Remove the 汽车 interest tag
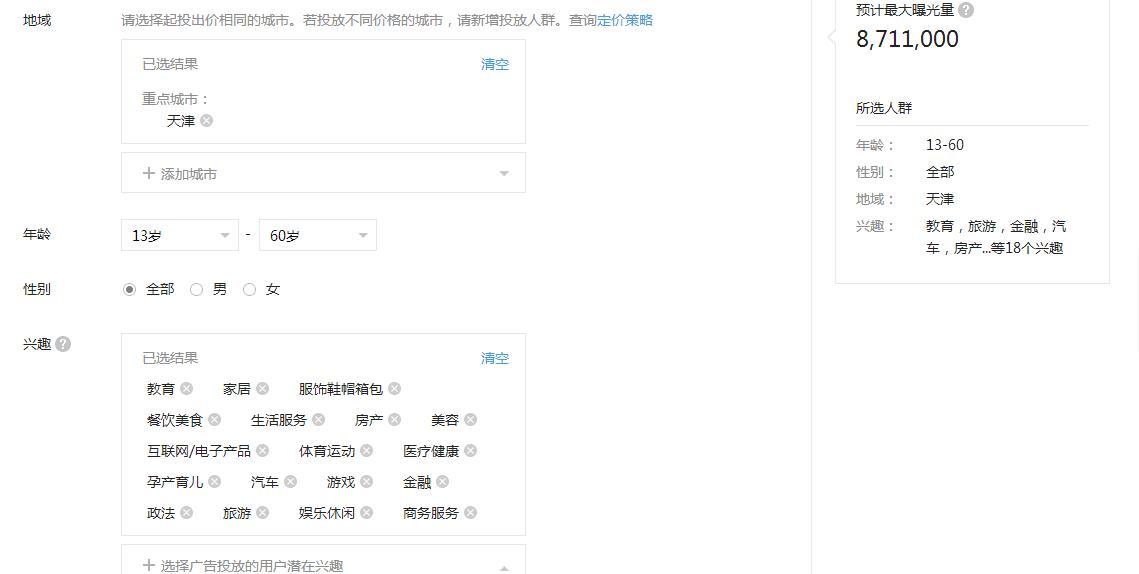The image size is (1139, 574). click(291, 482)
